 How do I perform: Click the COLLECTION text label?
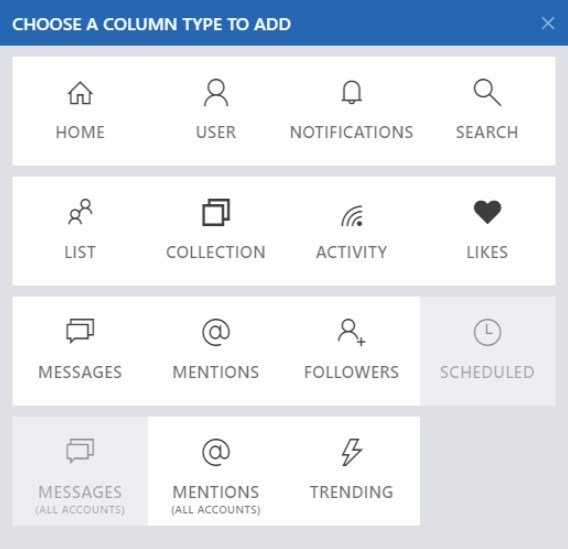[x=216, y=252]
